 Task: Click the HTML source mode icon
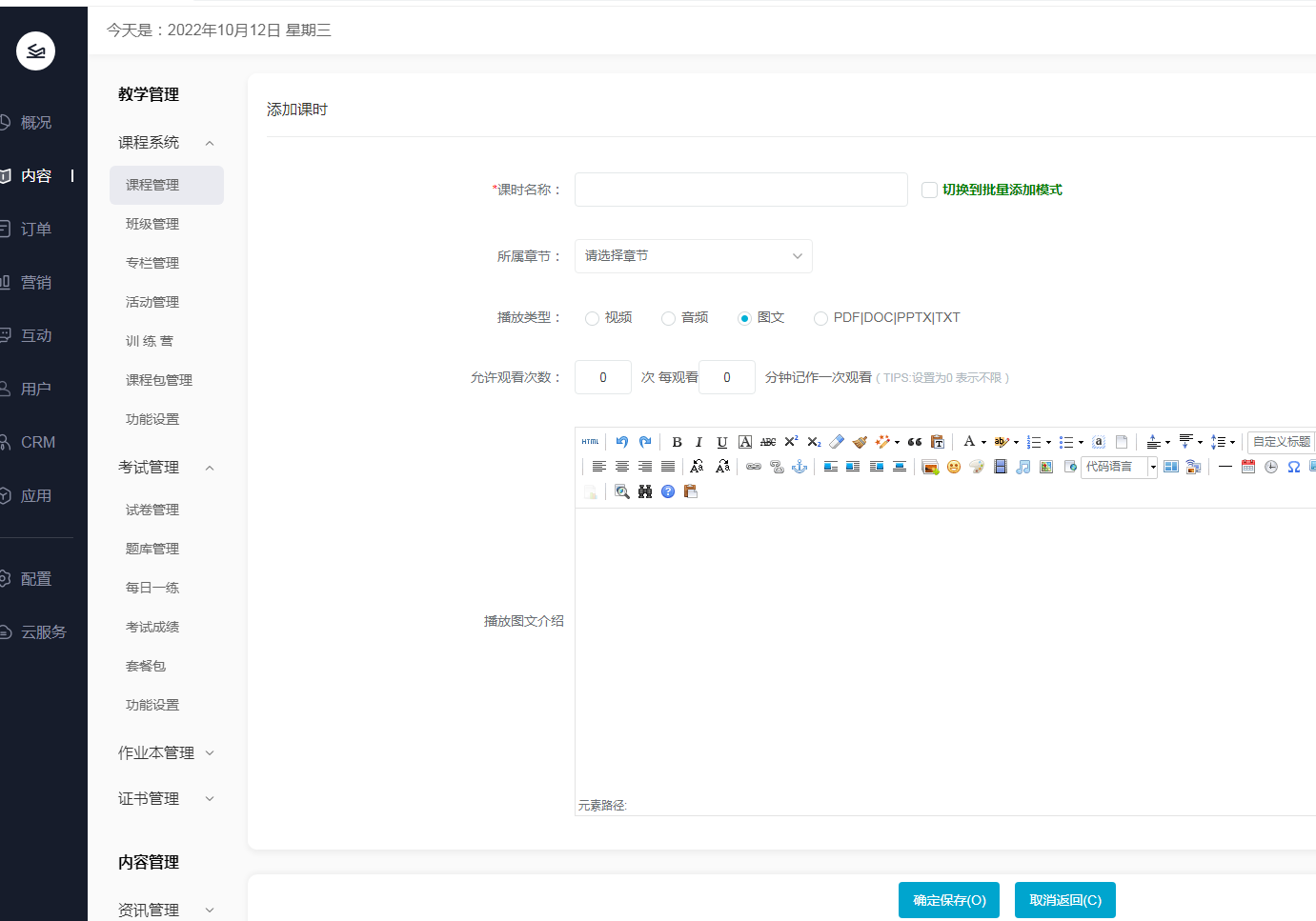(x=591, y=442)
